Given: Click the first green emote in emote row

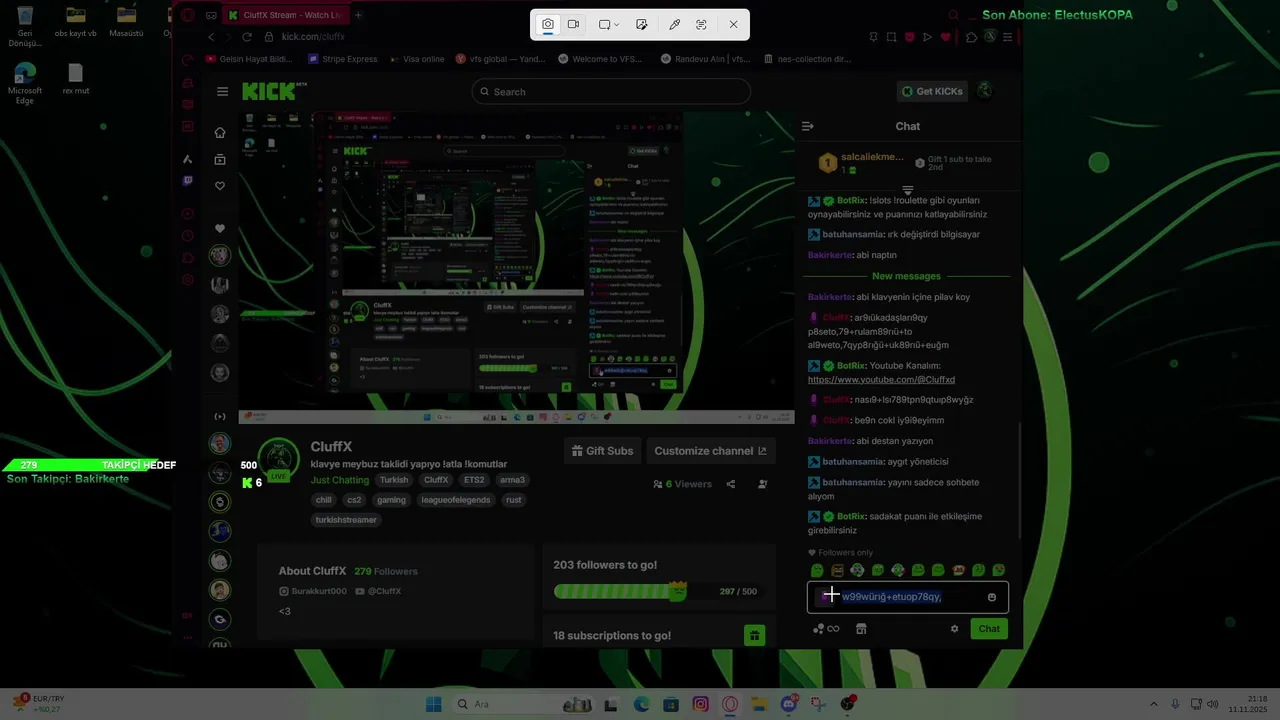Looking at the screenshot, I should click(817, 570).
